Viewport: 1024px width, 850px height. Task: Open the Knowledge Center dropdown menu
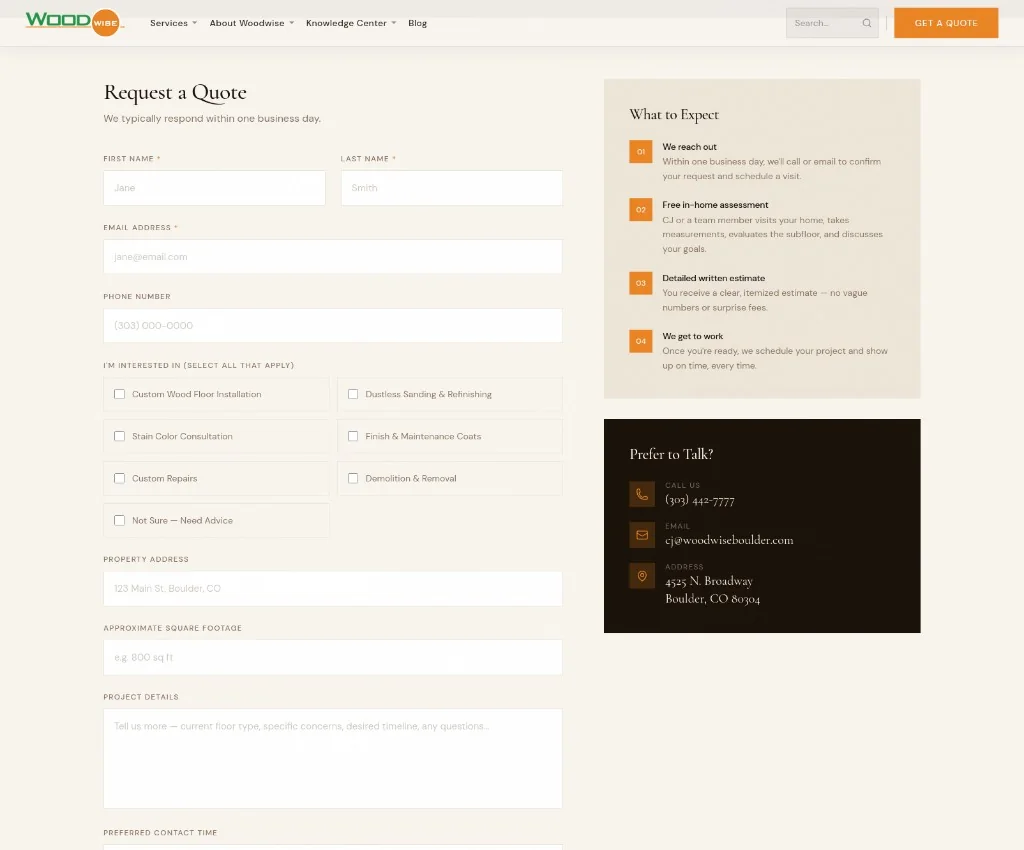345,22
